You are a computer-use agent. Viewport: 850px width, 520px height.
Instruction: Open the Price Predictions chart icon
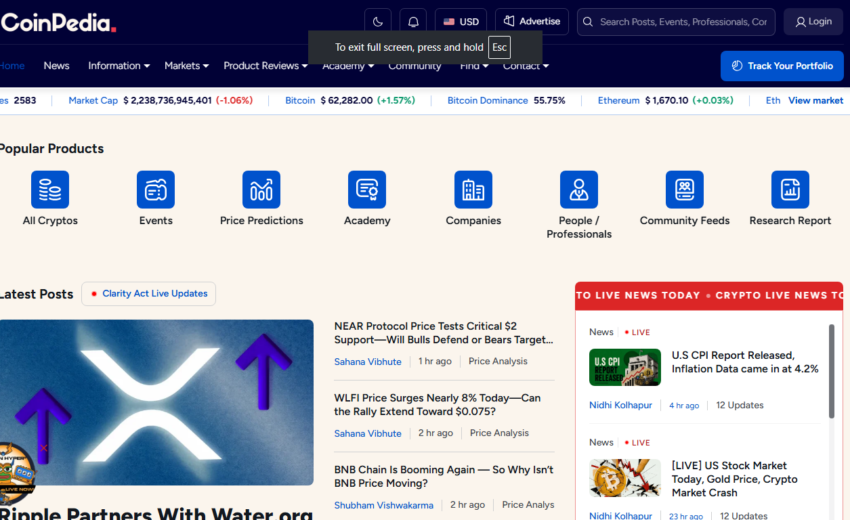tap(261, 189)
